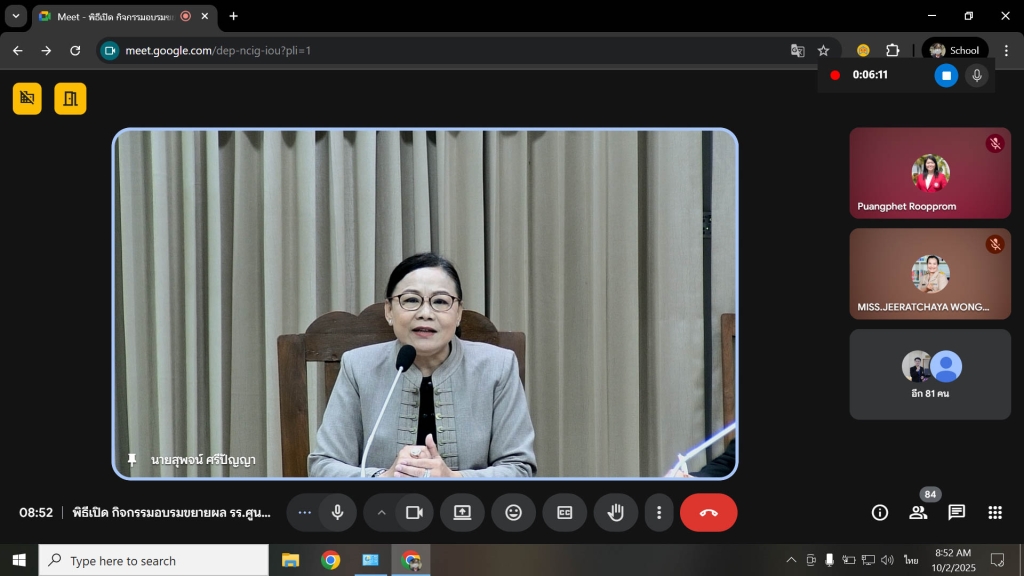The height and width of the screenshot is (576, 1024).
Task: Stop the screen recording
Action: (946, 75)
